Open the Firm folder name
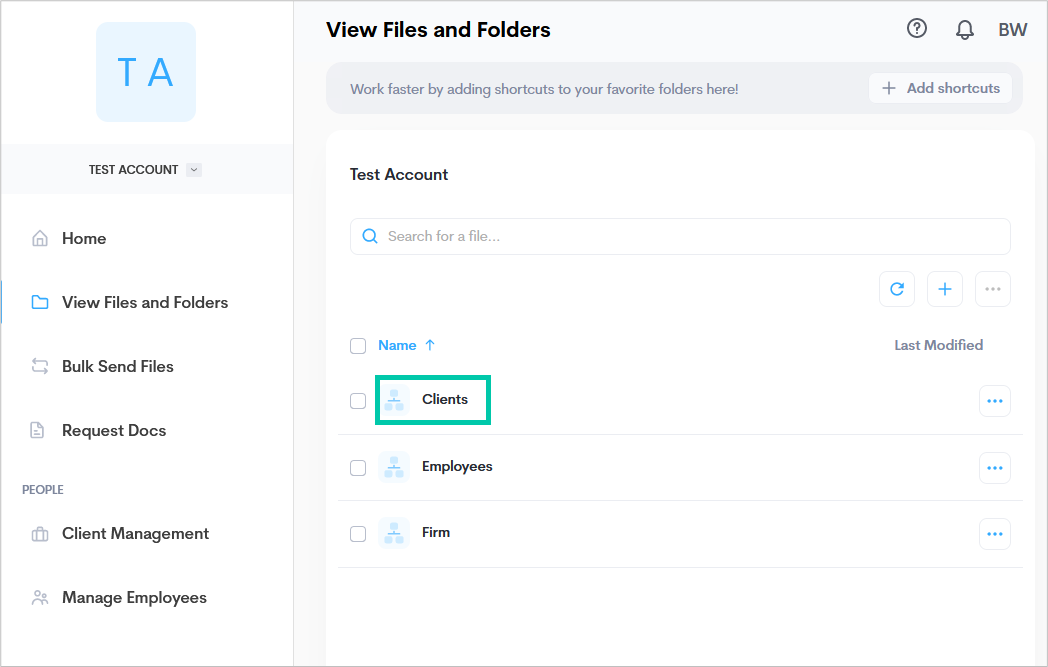 point(436,532)
